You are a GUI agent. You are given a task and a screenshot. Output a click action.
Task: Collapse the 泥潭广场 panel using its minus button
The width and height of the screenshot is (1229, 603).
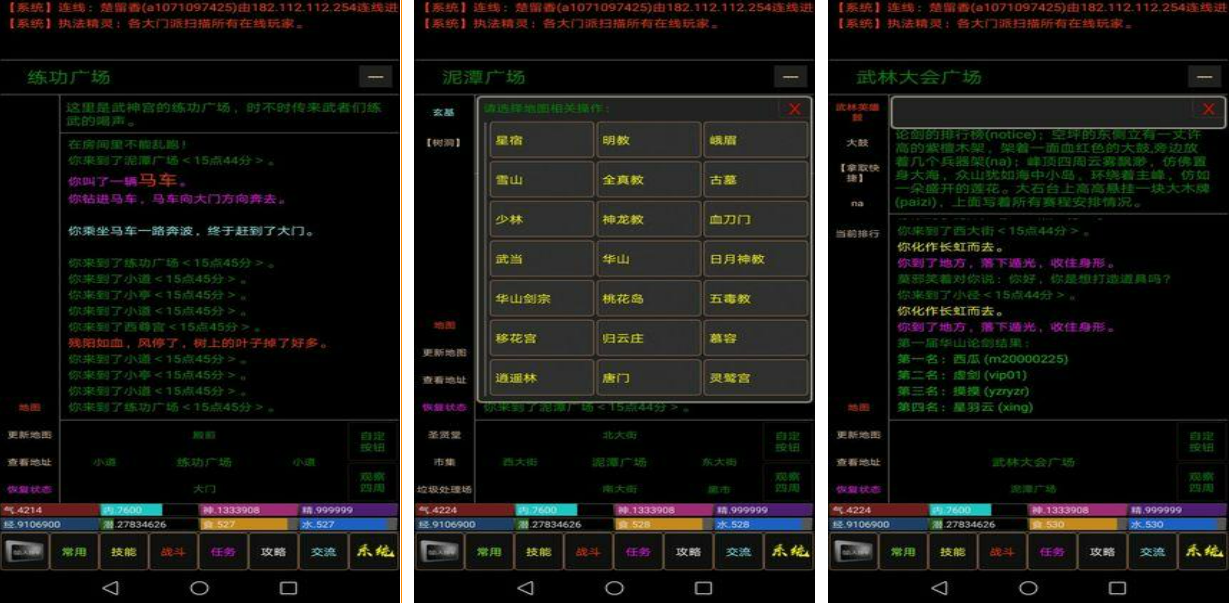point(791,77)
